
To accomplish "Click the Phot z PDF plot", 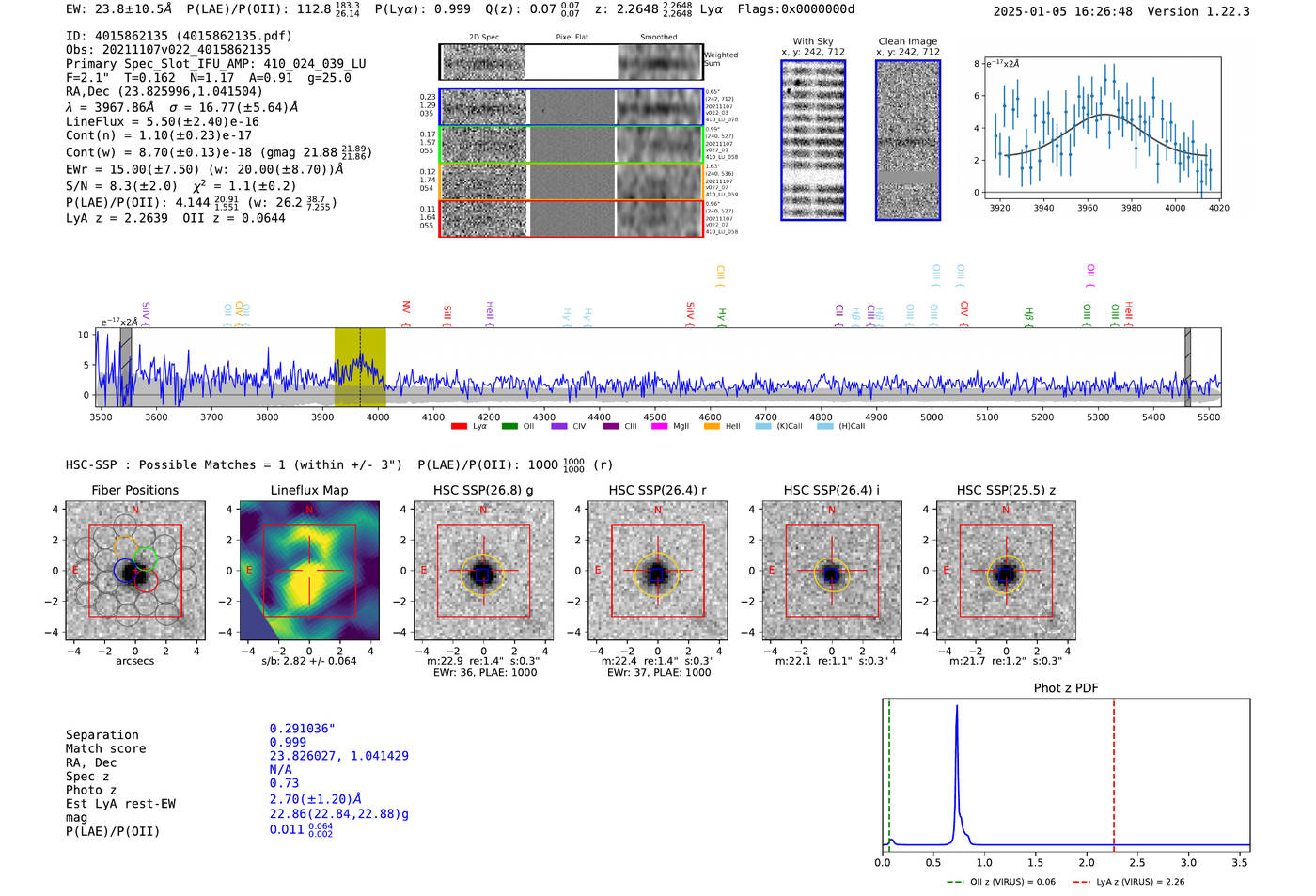I will pyautogui.click(x=1066, y=775).
